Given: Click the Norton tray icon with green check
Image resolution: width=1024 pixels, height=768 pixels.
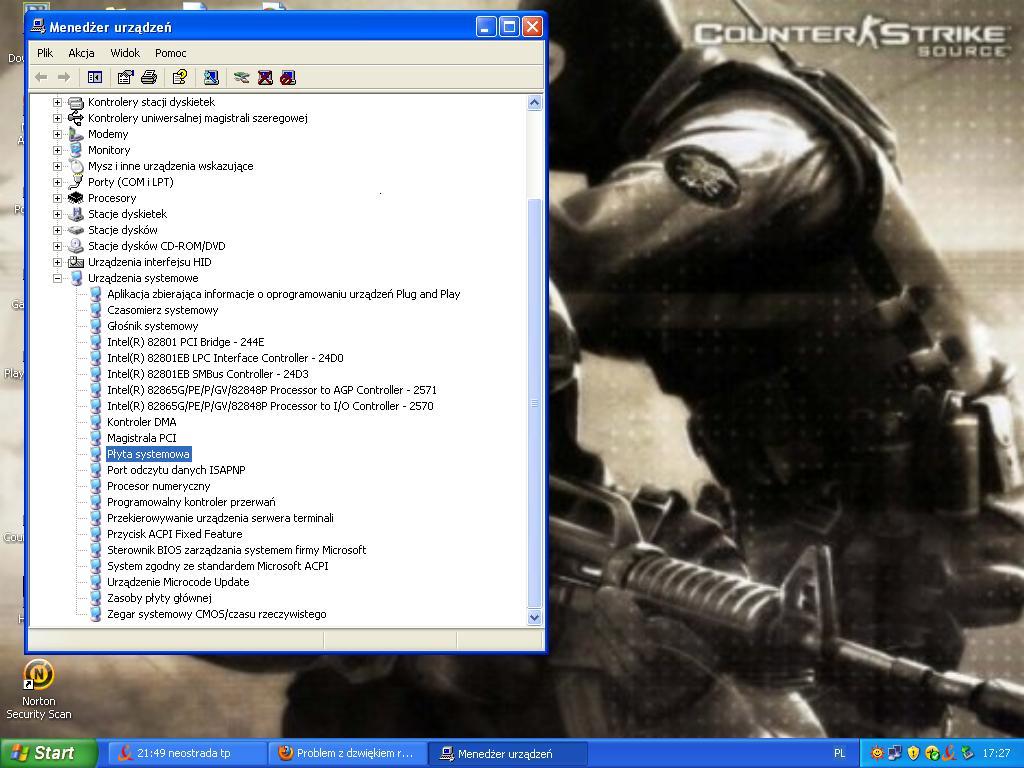Looking at the screenshot, I should [931, 753].
